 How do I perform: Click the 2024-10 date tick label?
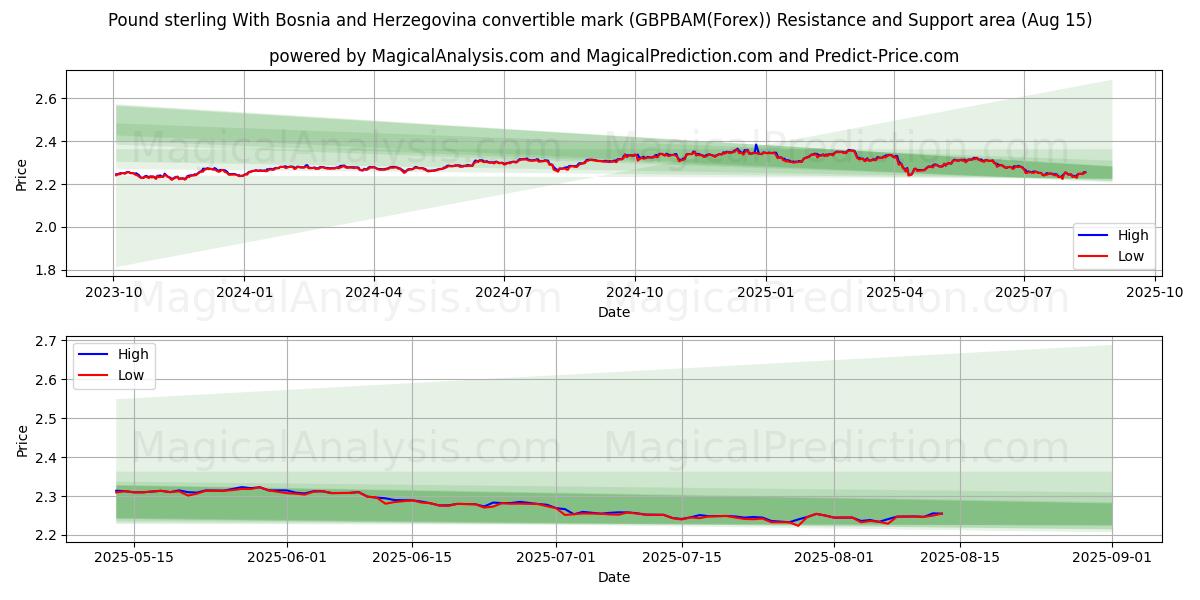pos(634,292)
